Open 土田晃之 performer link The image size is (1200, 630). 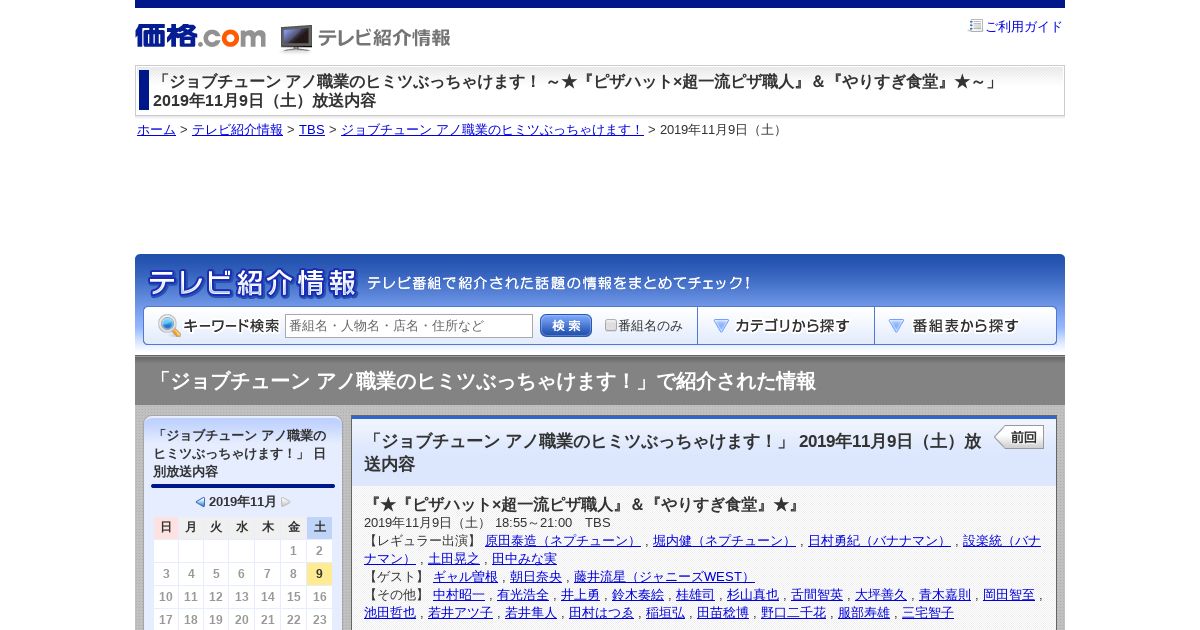454,559
